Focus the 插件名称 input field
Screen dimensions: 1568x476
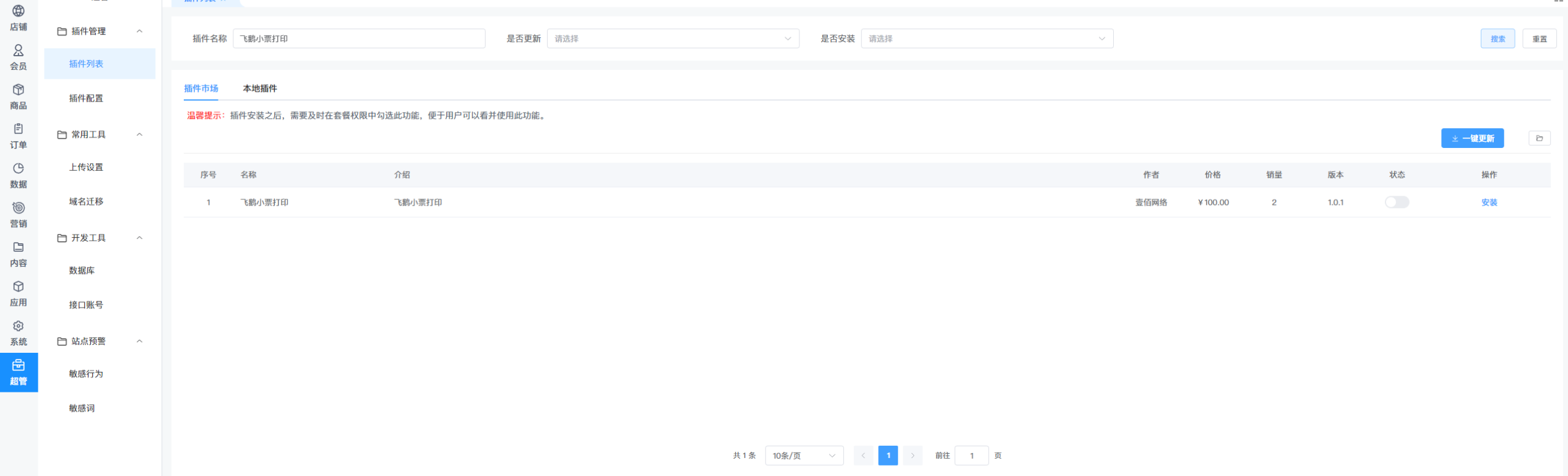(359, 38)
